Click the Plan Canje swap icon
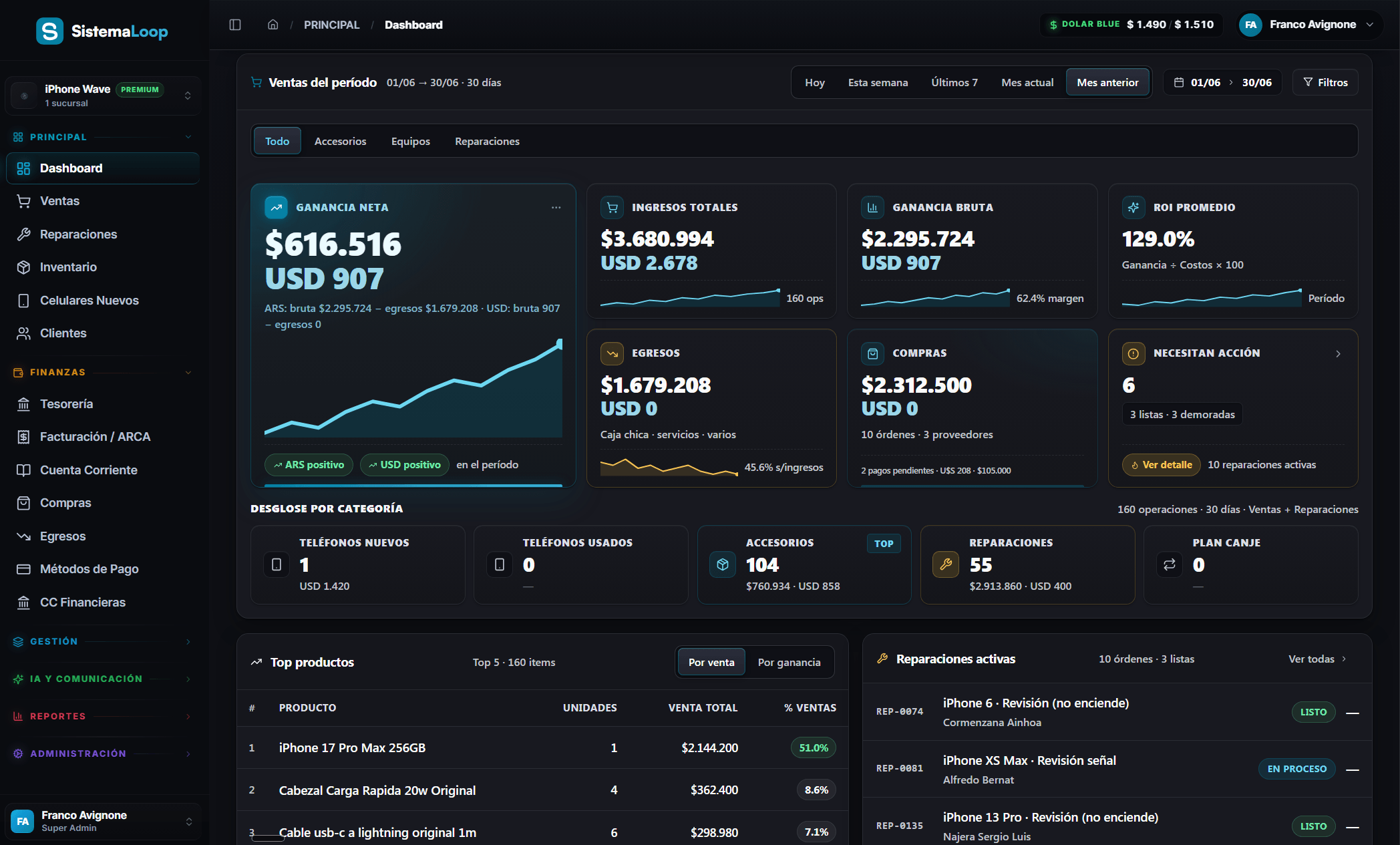This screenshot has height=845, width=1400. tap(1170, 564)
